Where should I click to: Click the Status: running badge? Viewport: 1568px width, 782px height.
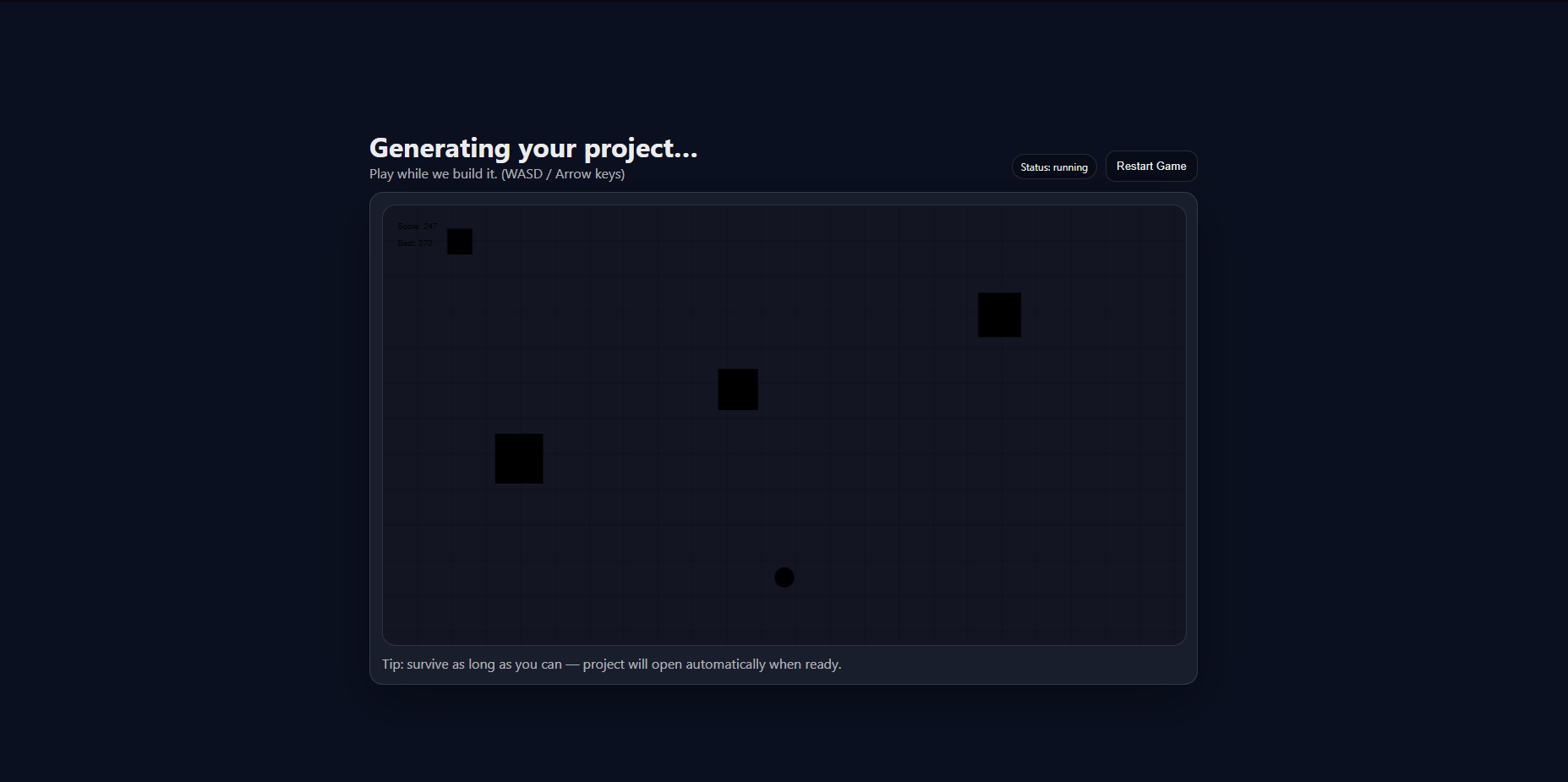click(x=1053, y=167)
